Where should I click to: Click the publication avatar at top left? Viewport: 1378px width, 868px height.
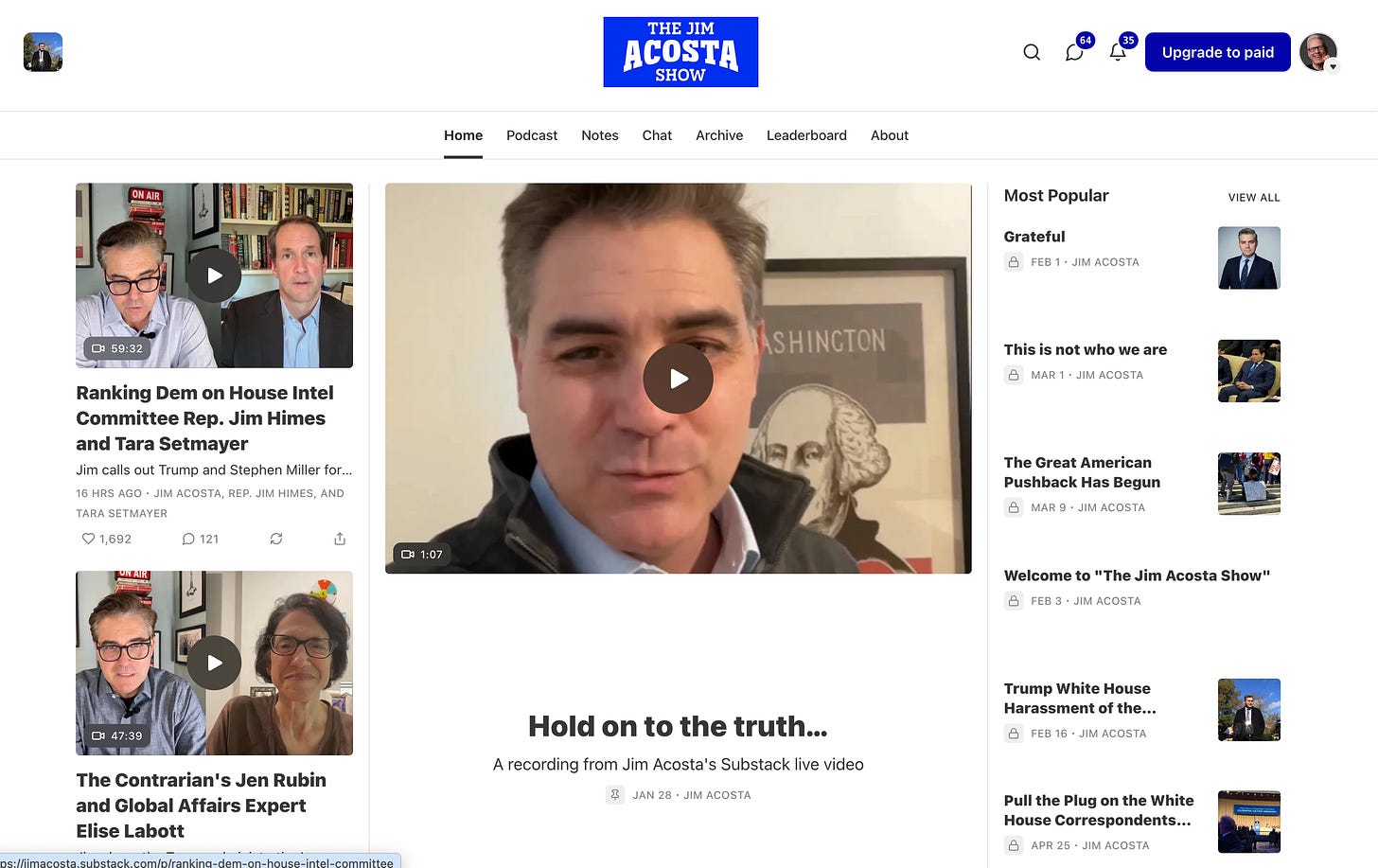pyautogui.click(x=43, y=52)
